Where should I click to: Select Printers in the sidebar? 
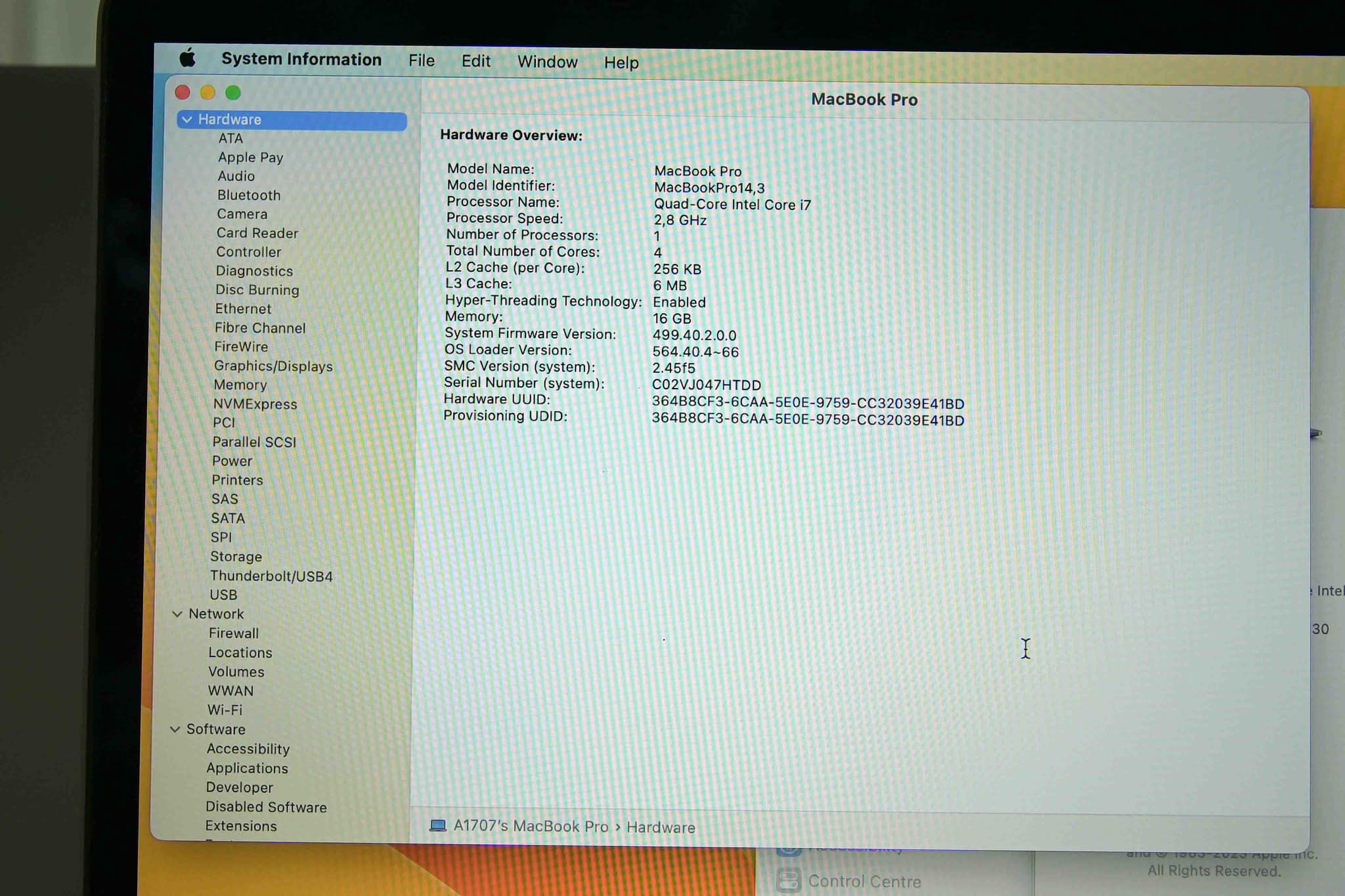(237, 480)
